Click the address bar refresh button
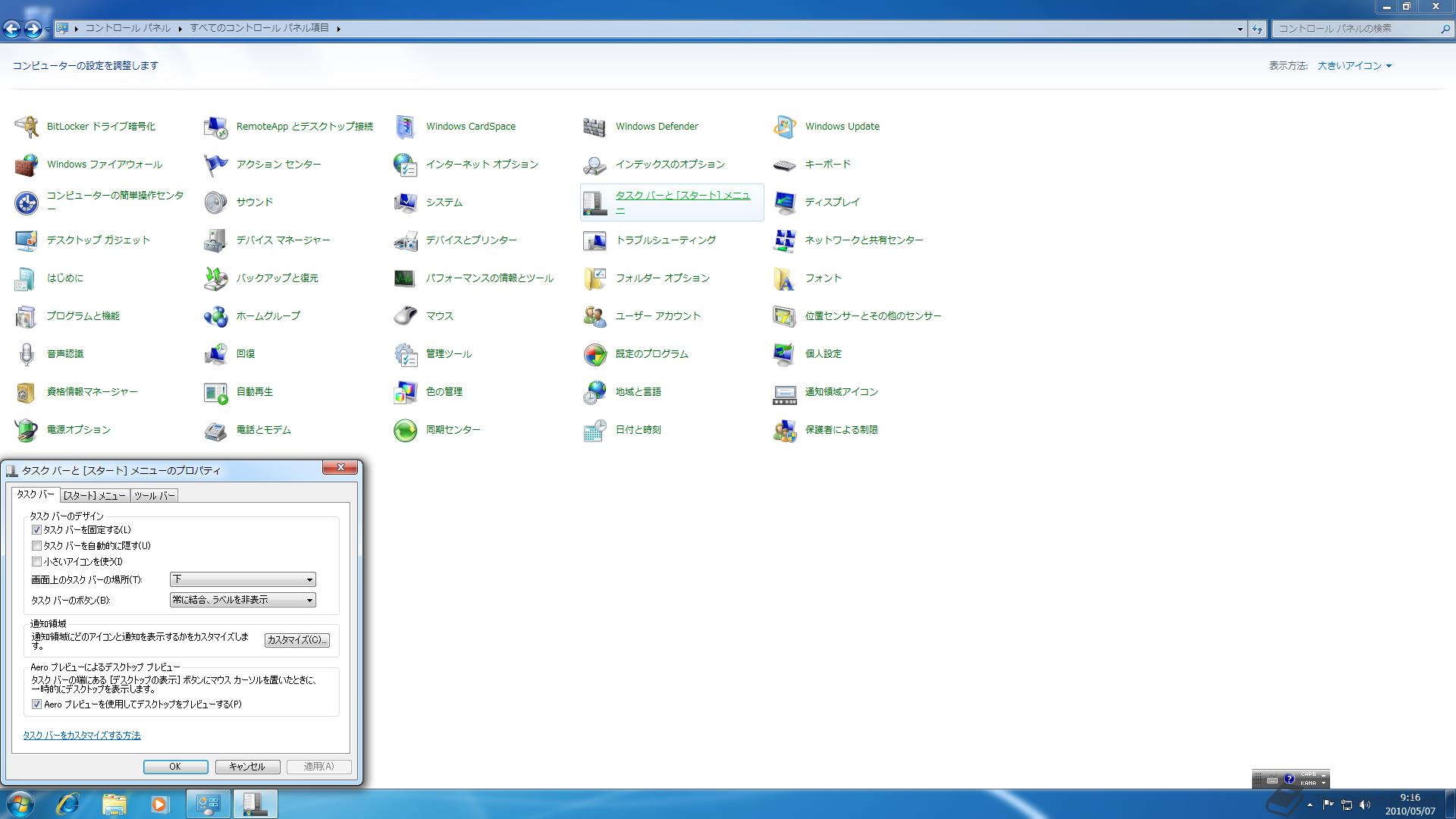 pos(1257,29)
